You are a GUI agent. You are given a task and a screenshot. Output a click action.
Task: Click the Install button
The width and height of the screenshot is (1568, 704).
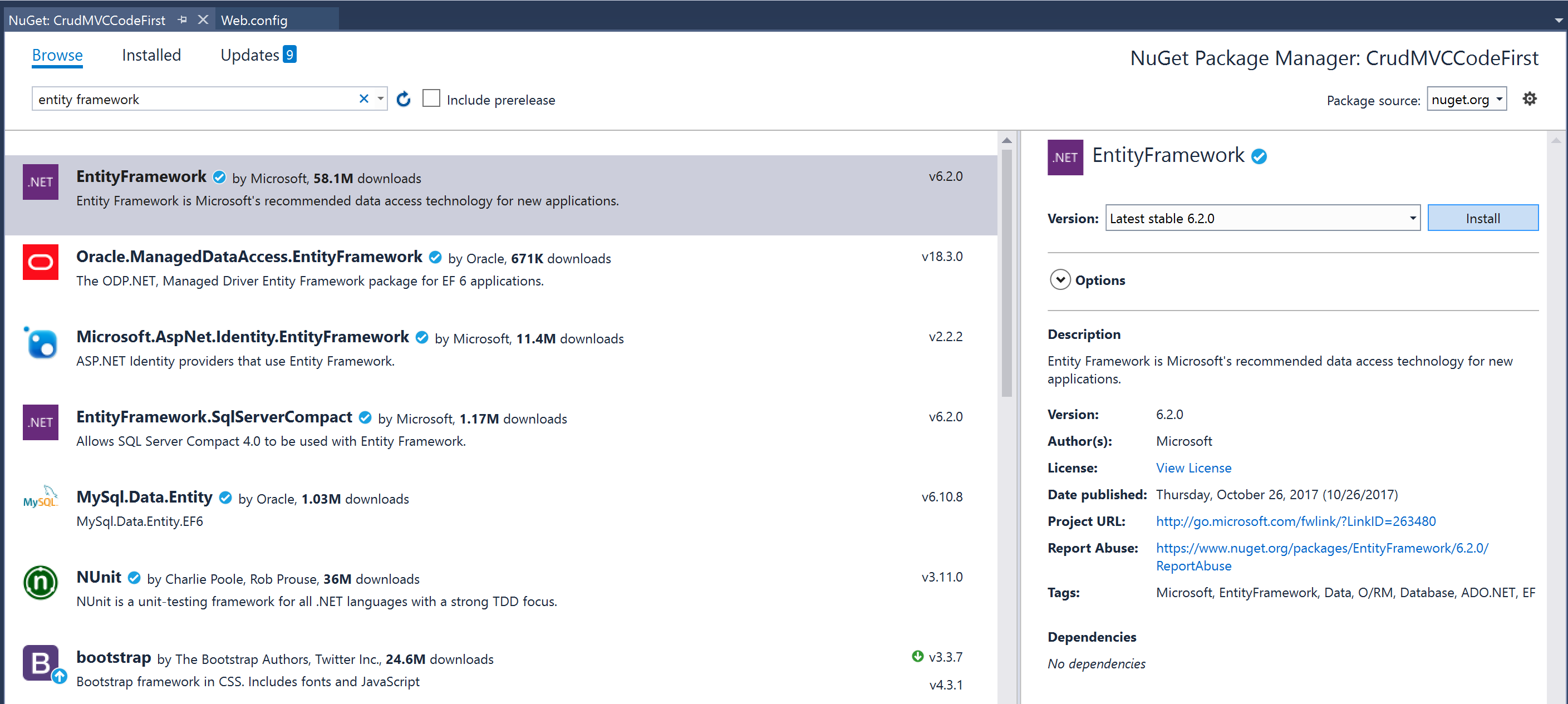point(1482,219)
